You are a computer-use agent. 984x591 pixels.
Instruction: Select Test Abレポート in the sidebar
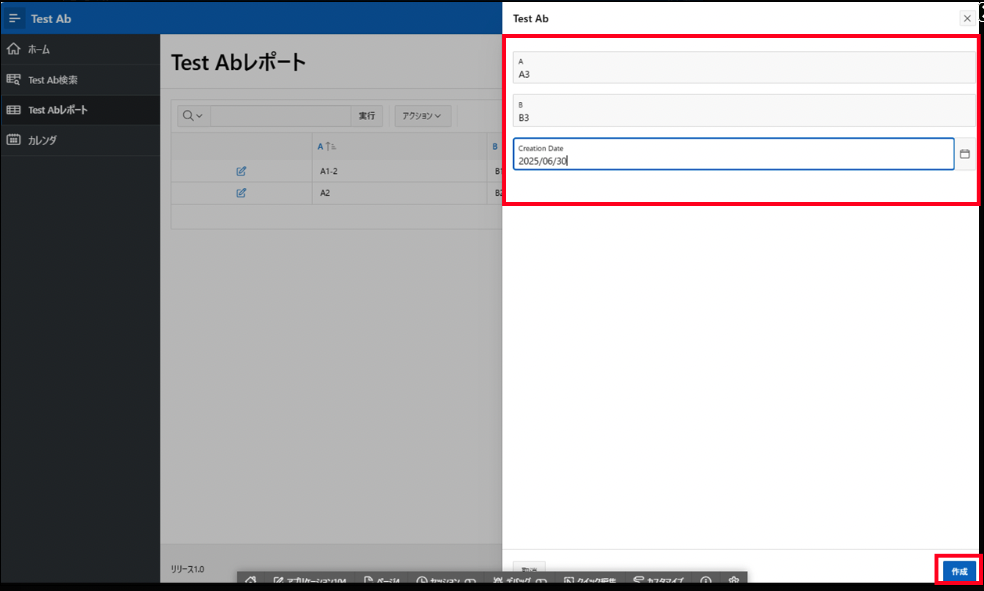coord(57,110)
